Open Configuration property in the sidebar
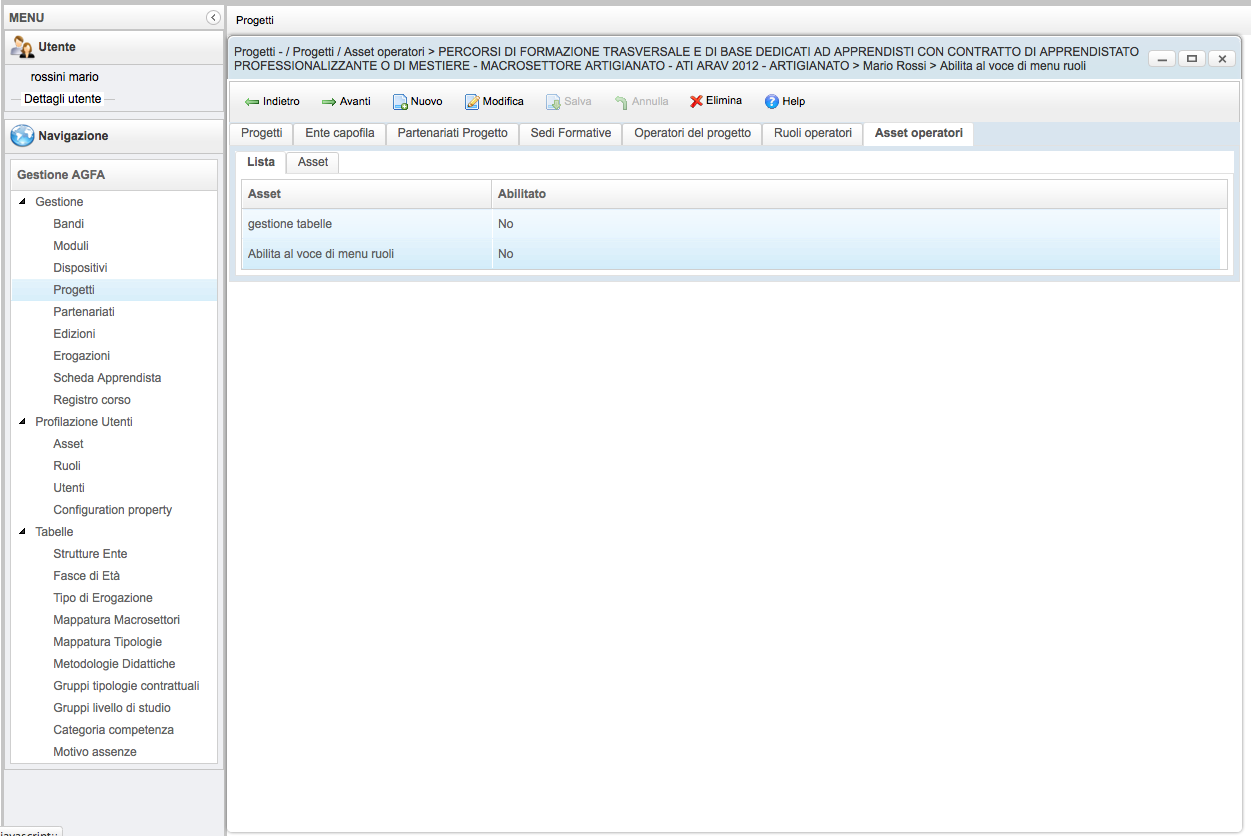The image size is (1251, 836). 112,510
